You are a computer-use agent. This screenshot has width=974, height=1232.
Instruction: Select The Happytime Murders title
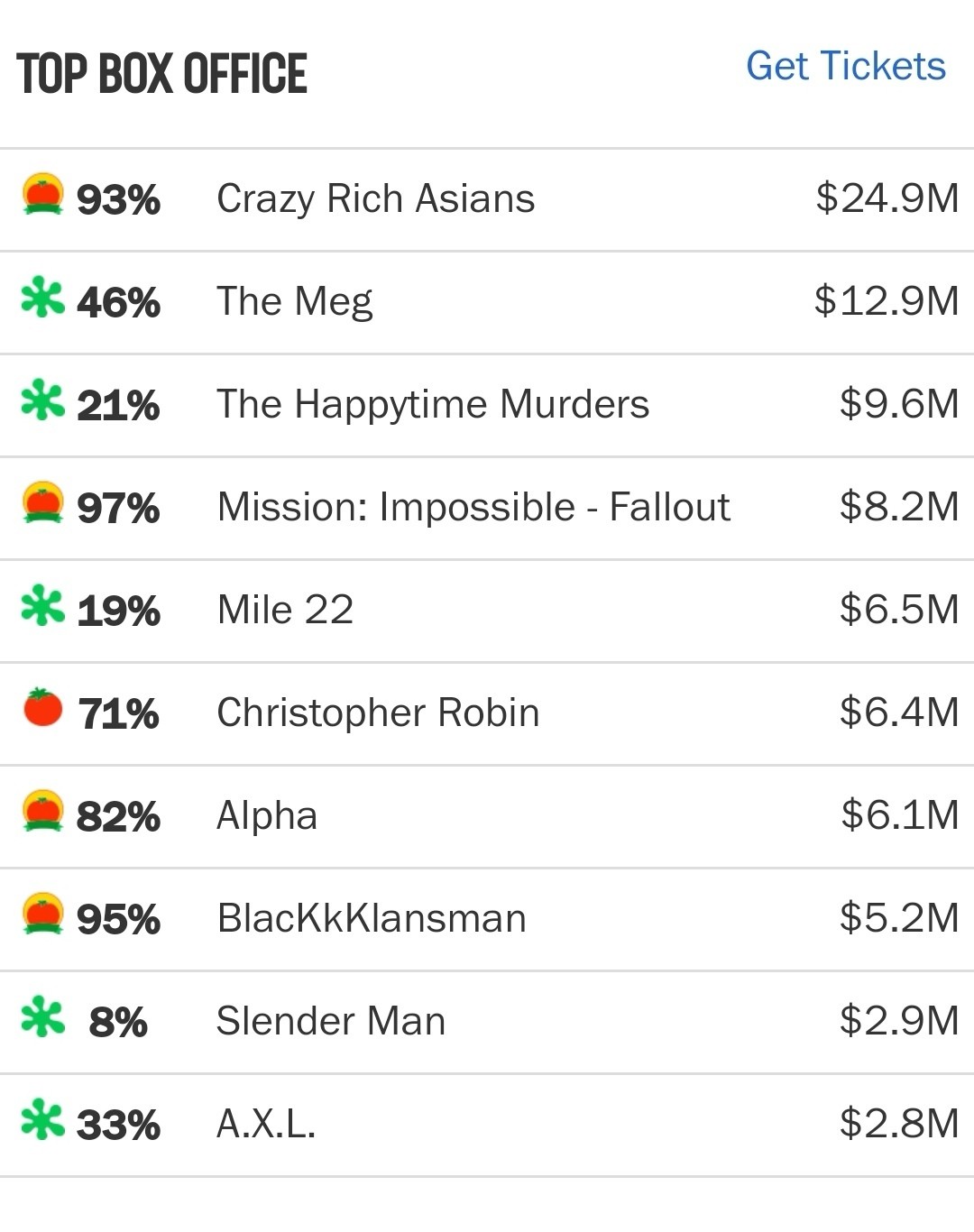(433, 404)
